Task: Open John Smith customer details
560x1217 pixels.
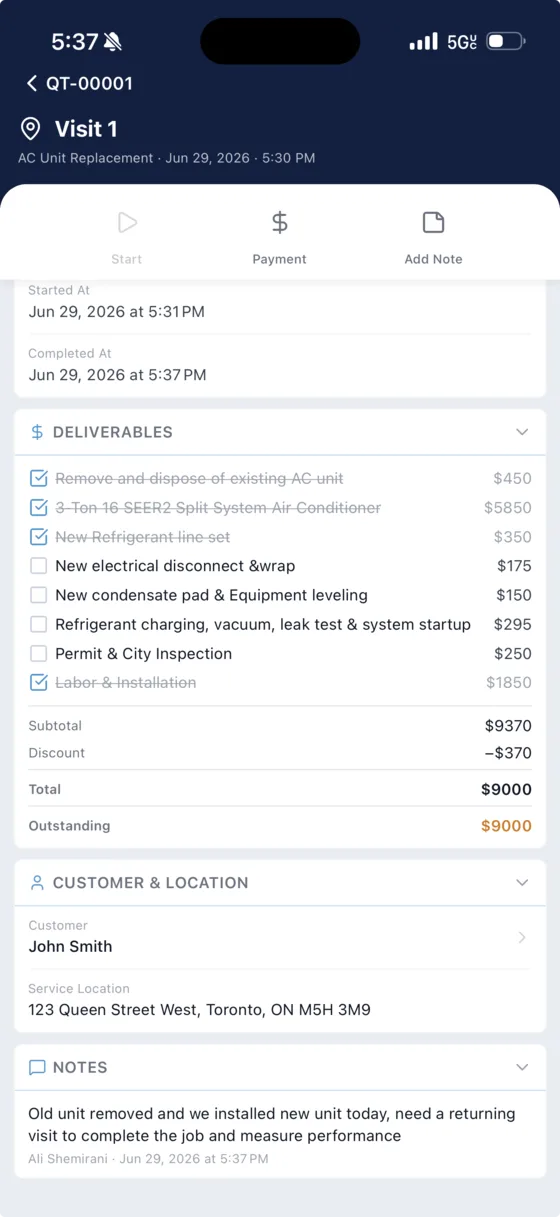Action: click(x=280, y=938)
